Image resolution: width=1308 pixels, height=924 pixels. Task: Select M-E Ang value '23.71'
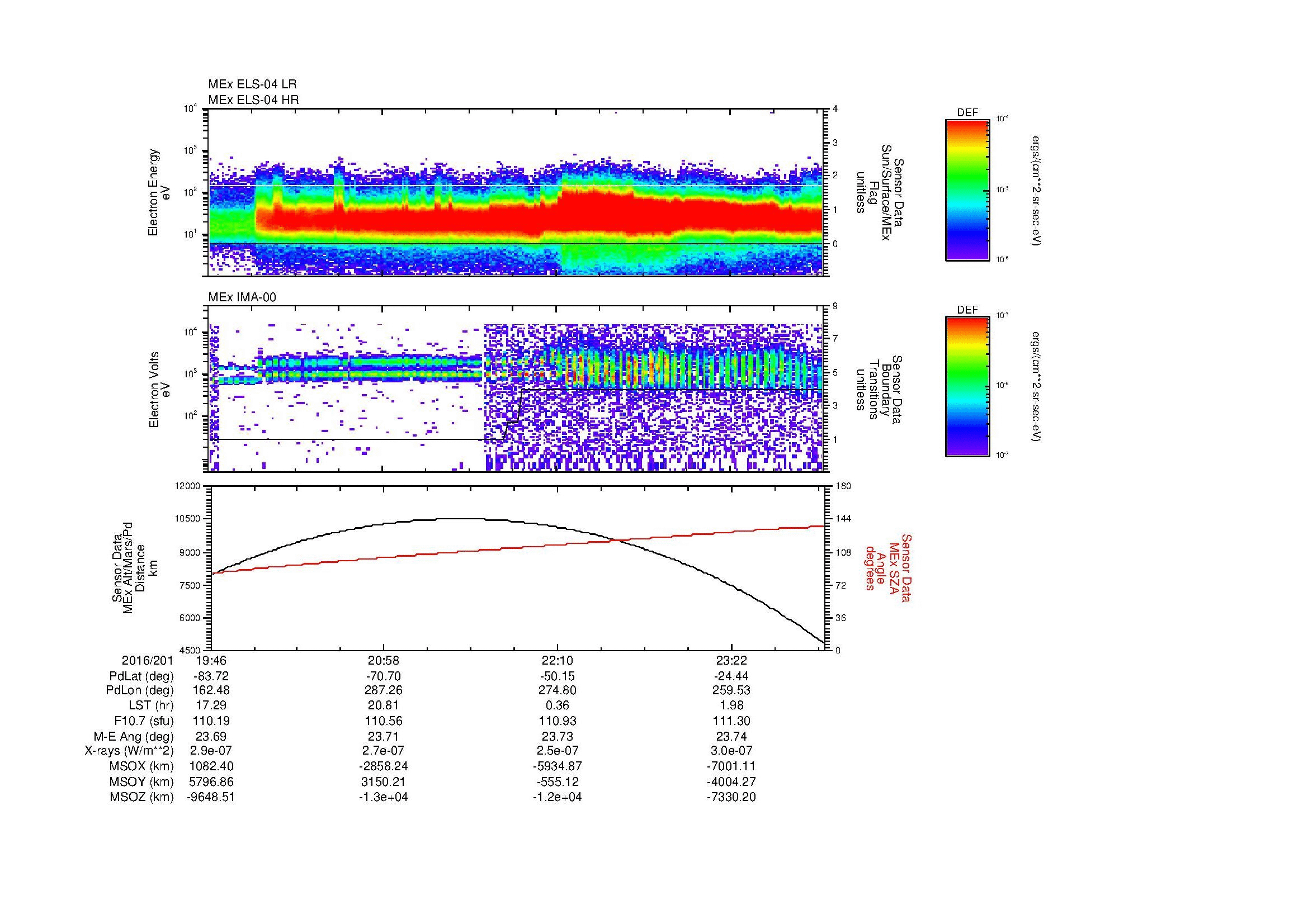384,737
